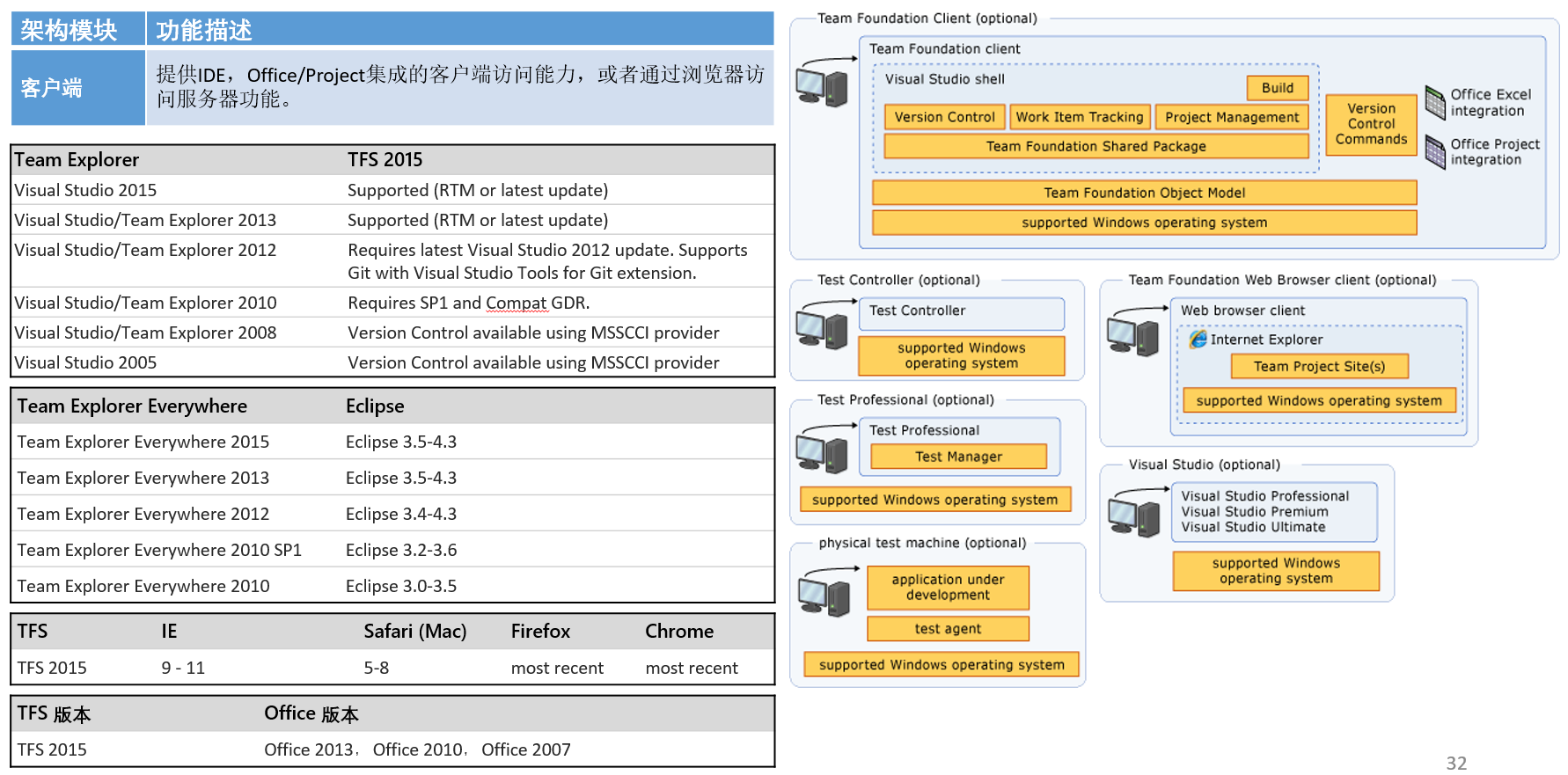
Task: Click the Visual Studio 2015 row
Action: [x=392, y=190]
